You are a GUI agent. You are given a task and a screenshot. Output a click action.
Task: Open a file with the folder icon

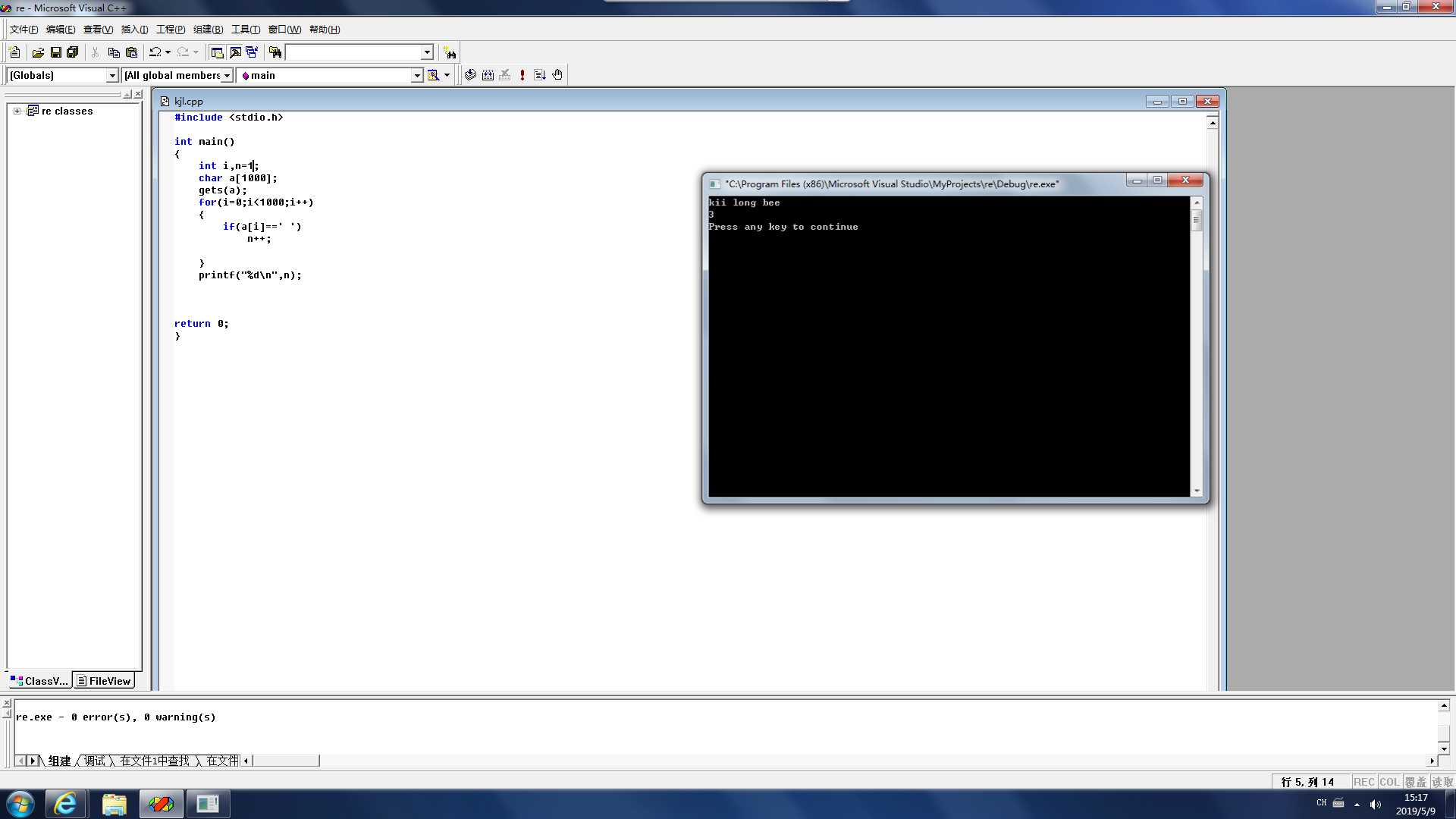point(38,52)
